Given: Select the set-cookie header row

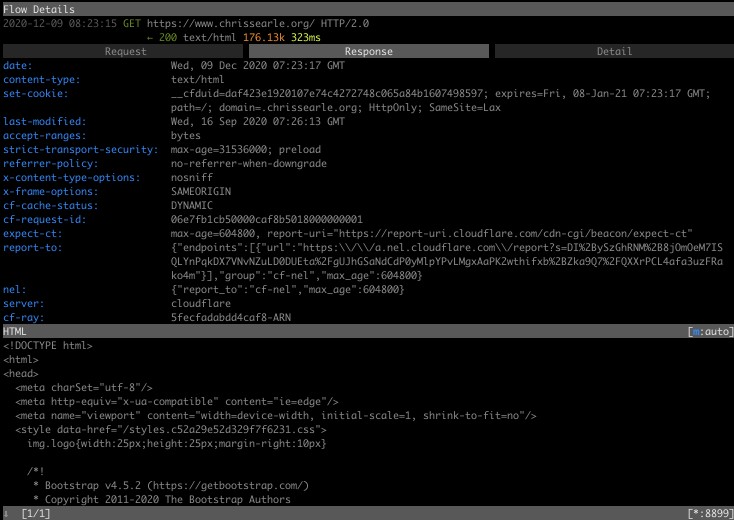Looking at the screenshot, I should (x=36, y=93).
